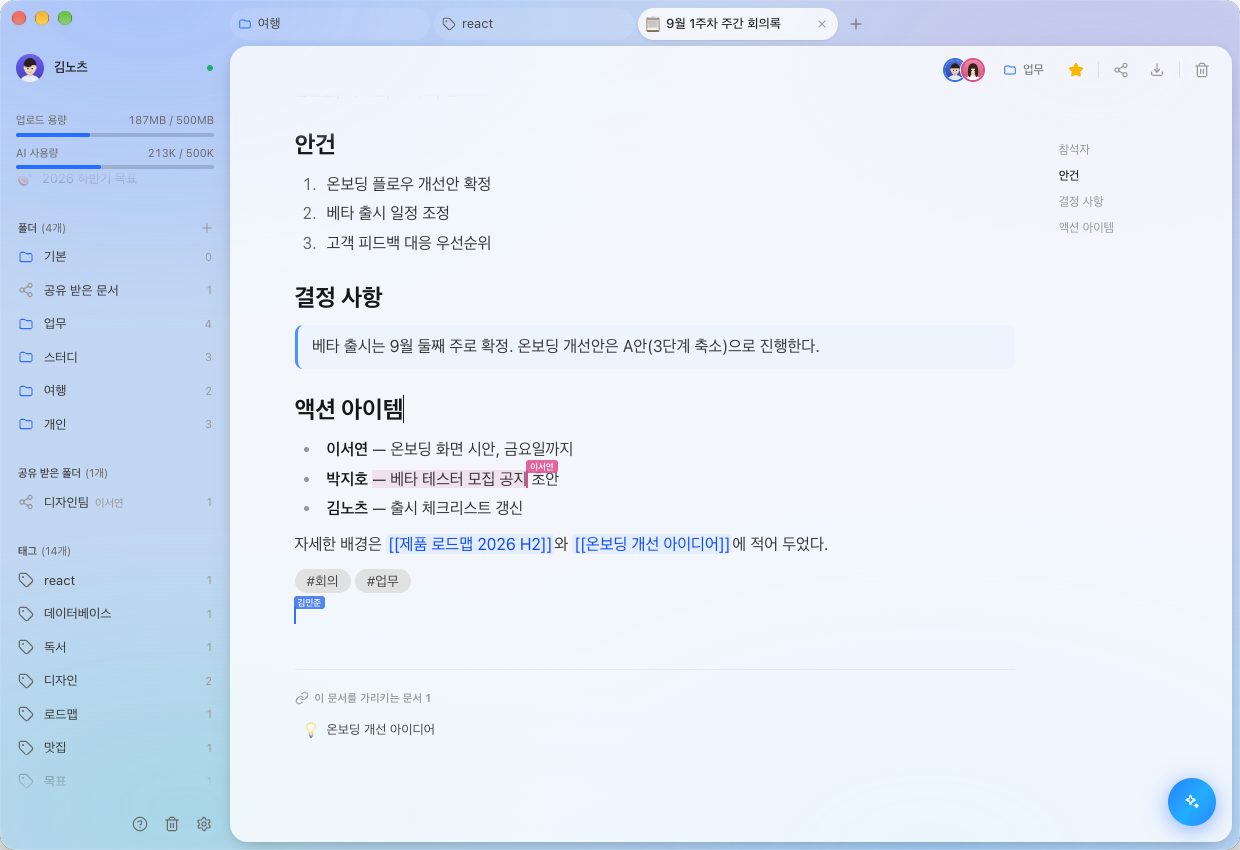Screen dimensions: 1240x850
Task: Select the react tag in sidebar
Action: [x=115, y=580]
